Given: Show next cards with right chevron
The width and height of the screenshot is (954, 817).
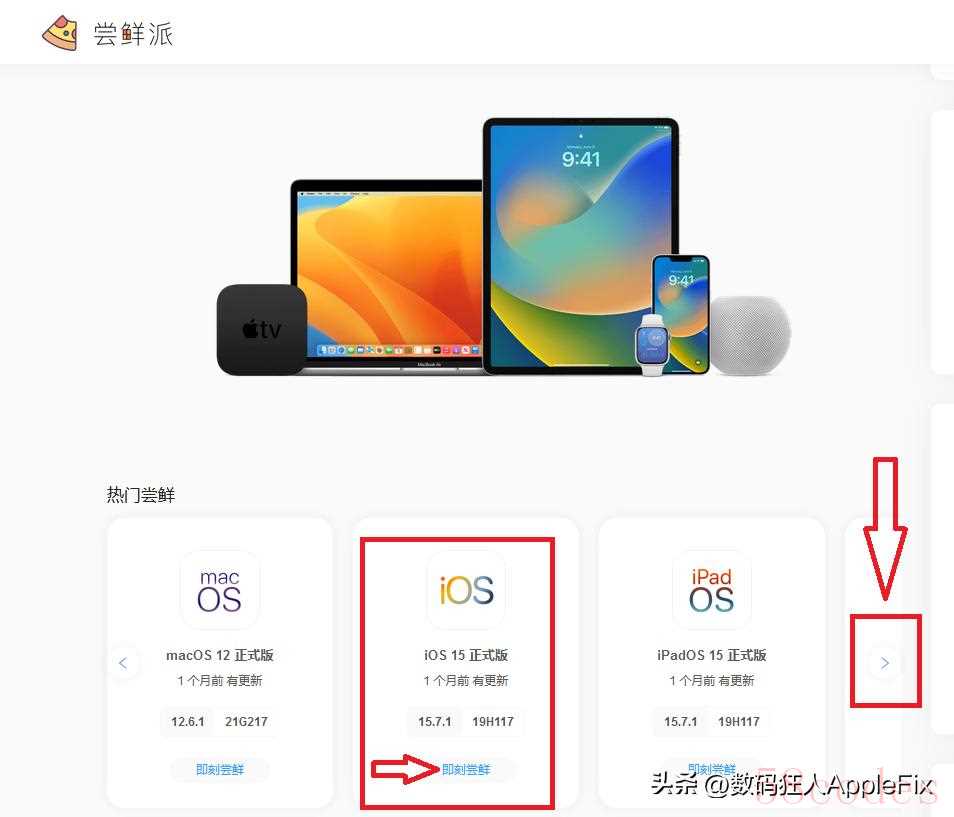Looking at the screenshot, I should (x=885, y=662).
